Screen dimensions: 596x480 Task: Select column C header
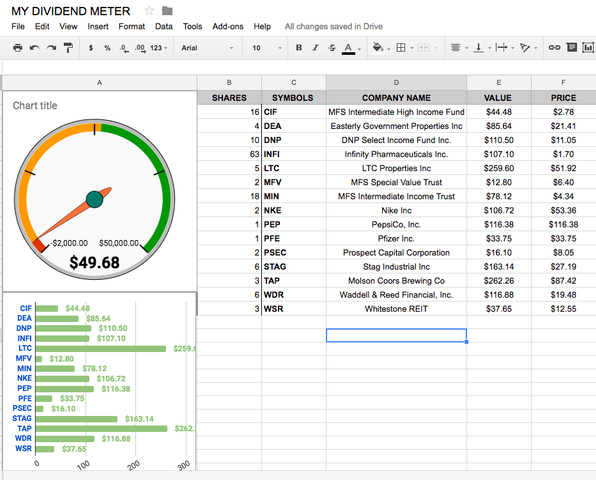[293, 82]
